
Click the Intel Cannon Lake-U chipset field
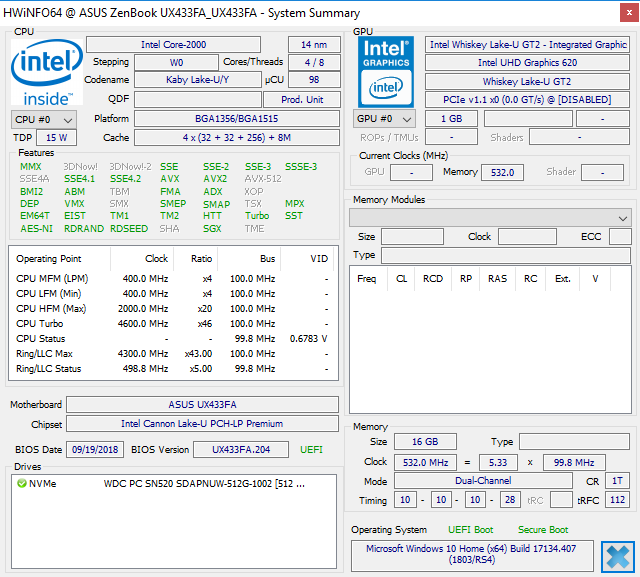pyautogui.click(x=202, y=424)
